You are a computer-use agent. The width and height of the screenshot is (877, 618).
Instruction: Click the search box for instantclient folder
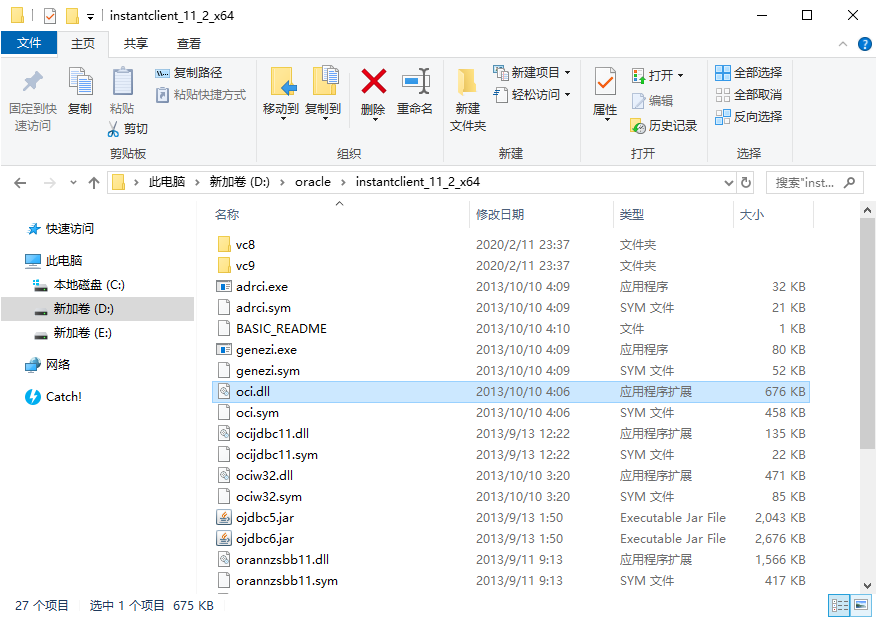808,182
